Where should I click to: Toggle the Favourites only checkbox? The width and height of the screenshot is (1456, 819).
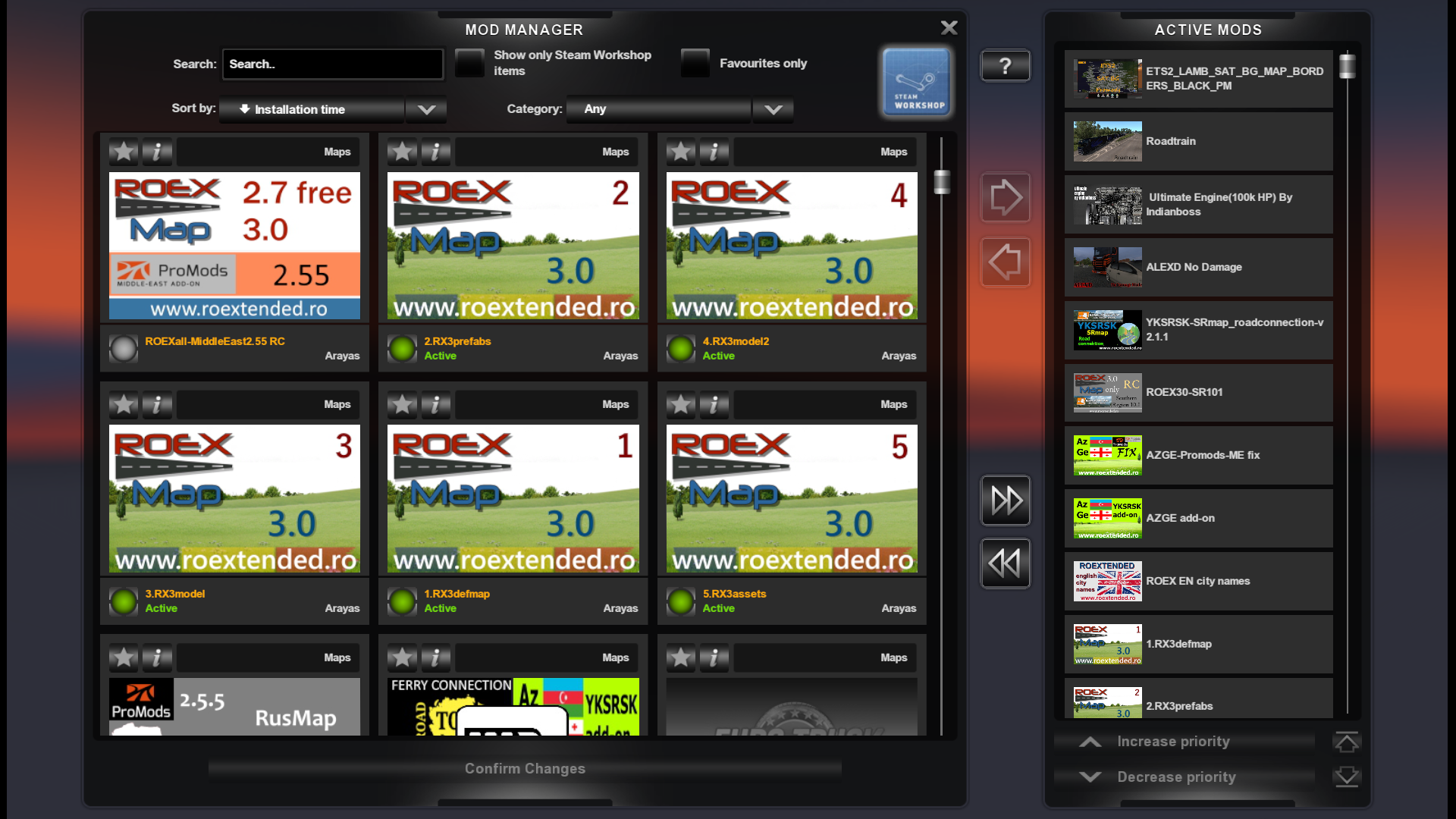(695, 63)
